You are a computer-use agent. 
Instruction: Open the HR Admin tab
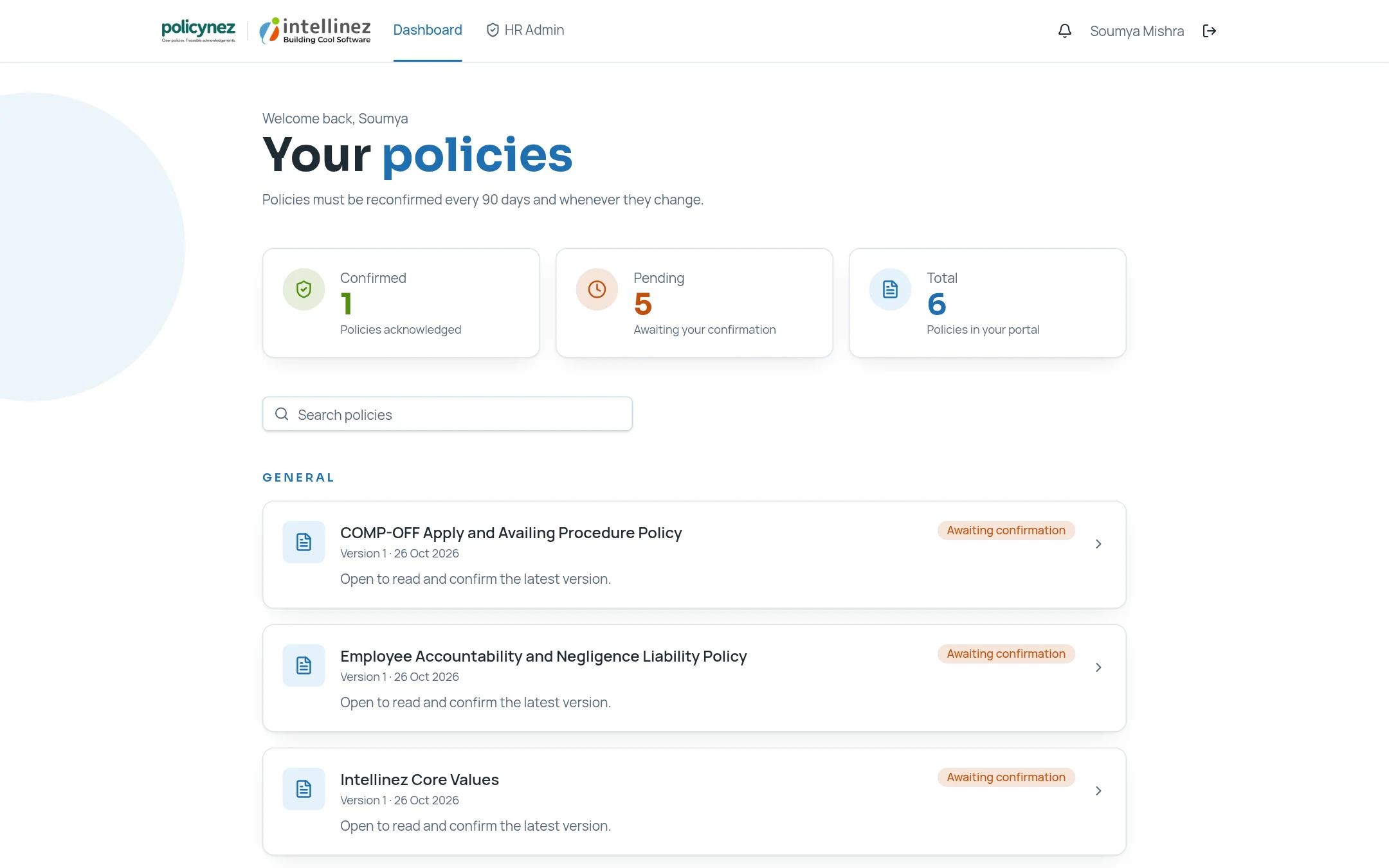pyautogui.click(x=525, y=30)
